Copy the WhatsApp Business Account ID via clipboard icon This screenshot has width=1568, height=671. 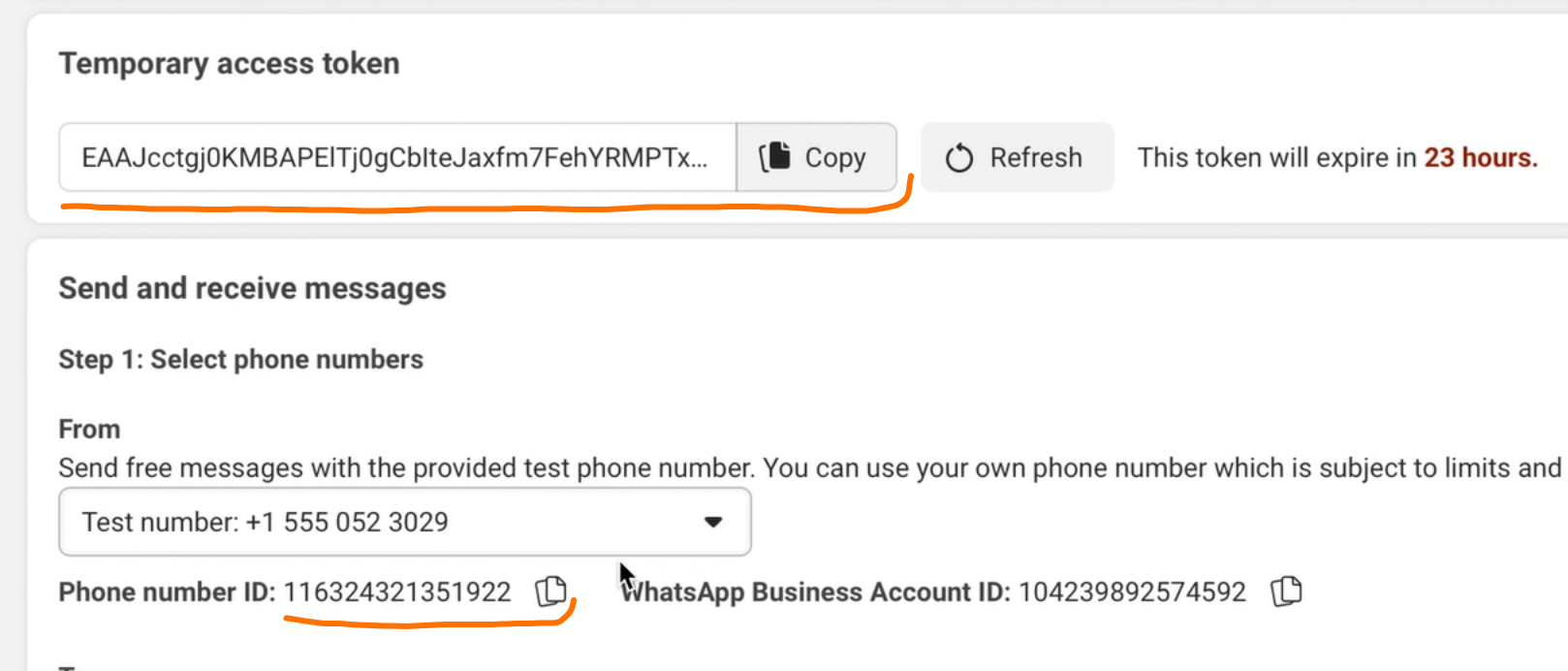(1287, 590)
